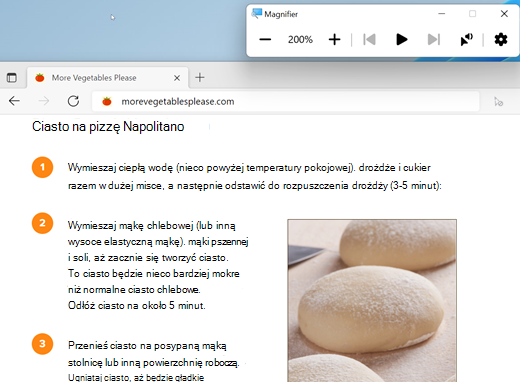This screenshot has height=382, width=520.
Task: Click the tomato site icon in address bar
Action: (x=107, y=101)
